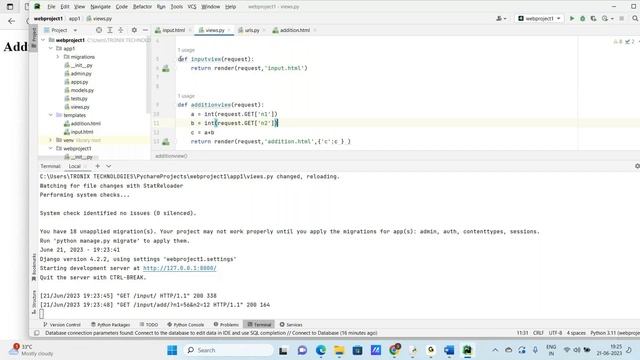Open the http://127.0.0.1:8000/ server link

tap(180, 268)
